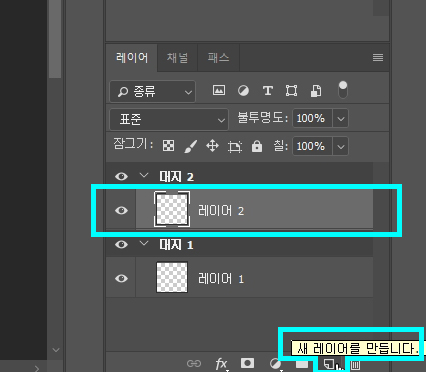Filter layers by type layers icon
Viewport: 426px width, 372px height.
pyautogui.click(x=268, y=90)
